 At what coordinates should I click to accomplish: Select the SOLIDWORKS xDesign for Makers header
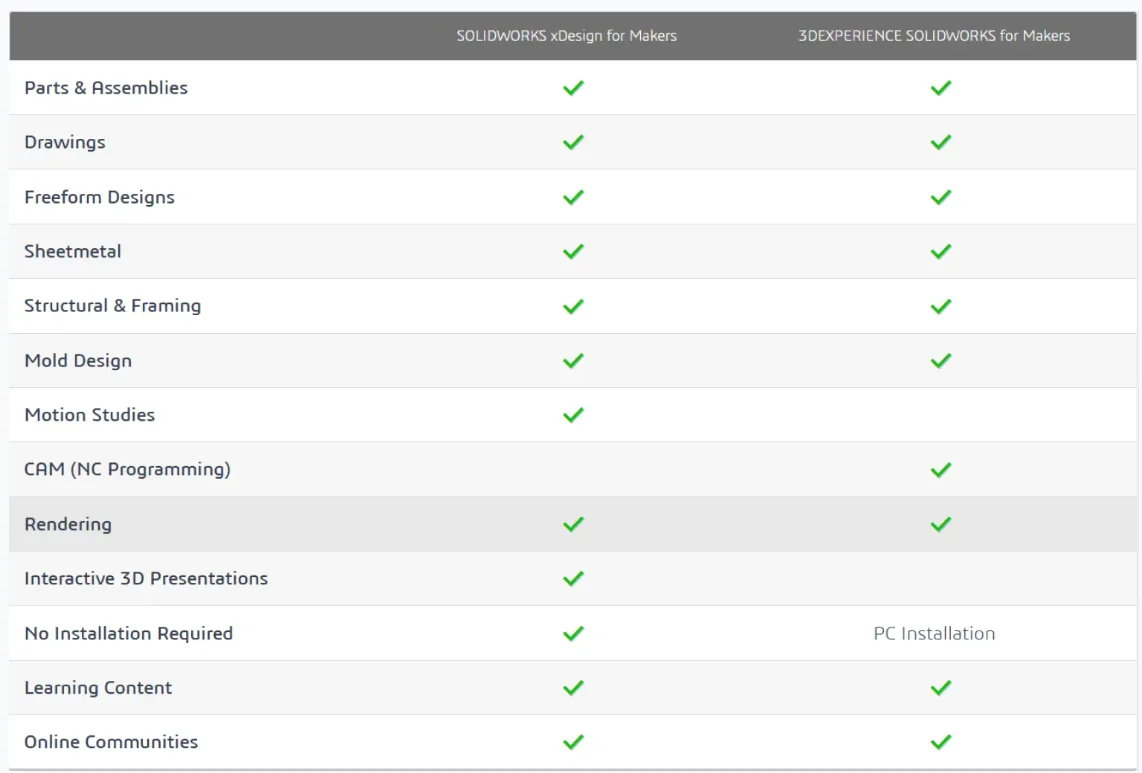pyautogui.click(x=567, y=36)
